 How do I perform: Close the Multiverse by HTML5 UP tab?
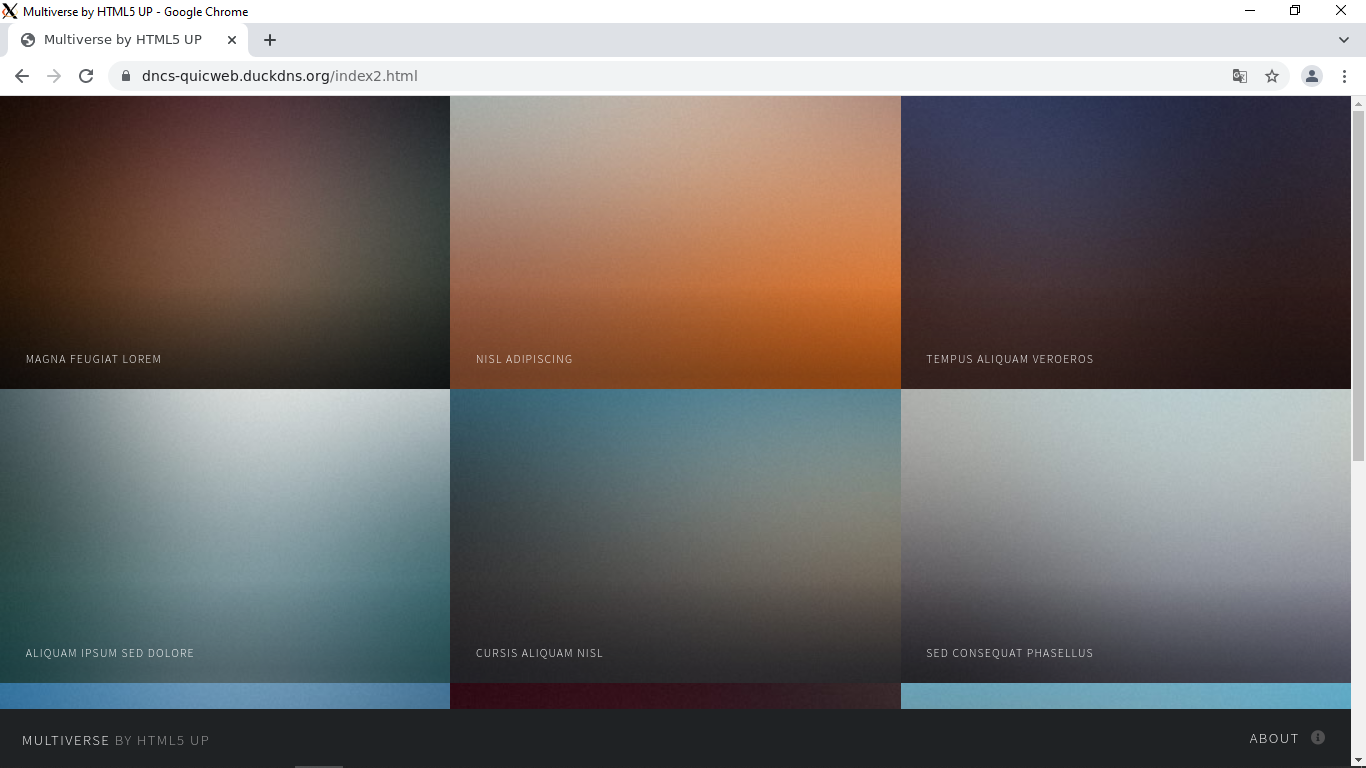coord(232,40)
